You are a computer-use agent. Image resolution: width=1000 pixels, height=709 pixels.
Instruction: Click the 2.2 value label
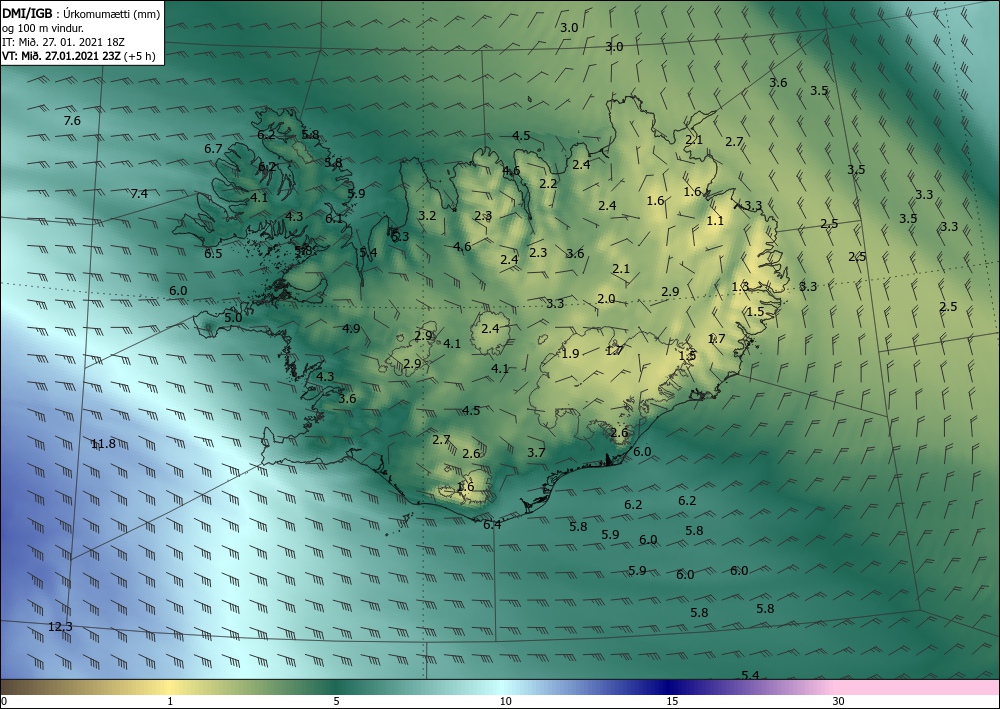548,184
